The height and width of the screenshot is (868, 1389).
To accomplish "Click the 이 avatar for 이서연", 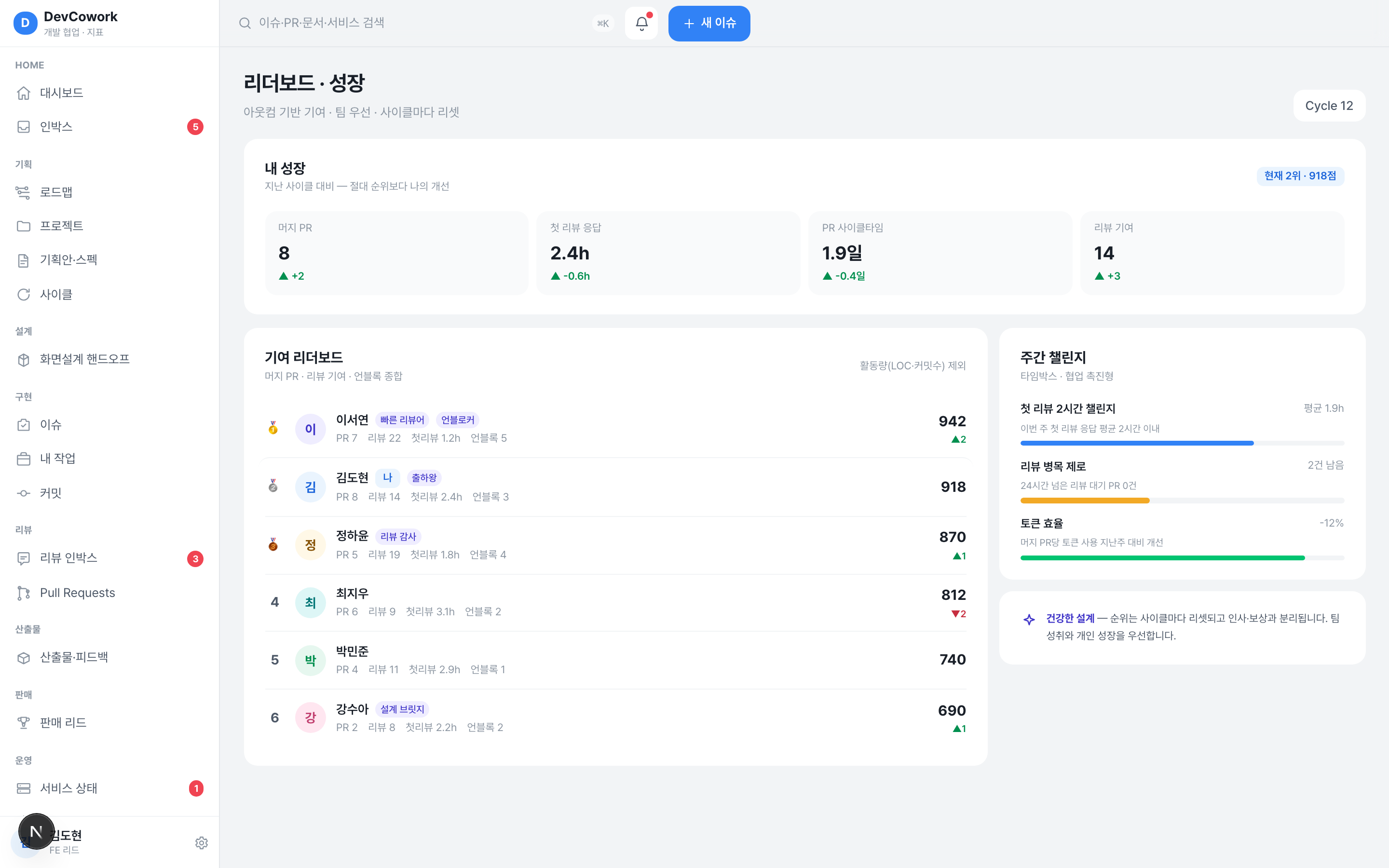I will tap(311, 429).
